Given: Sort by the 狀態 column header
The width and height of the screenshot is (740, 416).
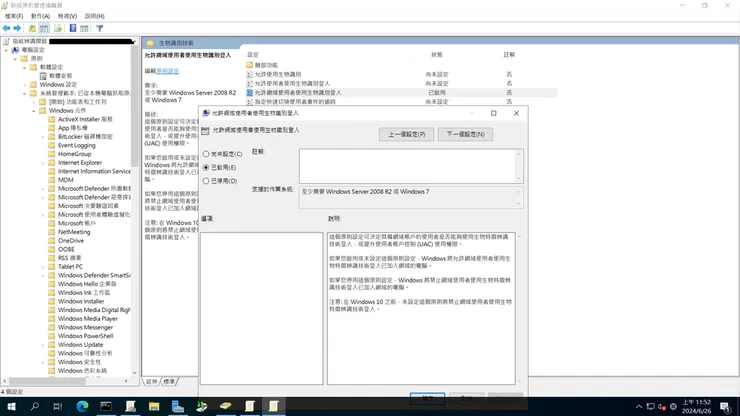Looking at the screenshot, I should 437,55.
